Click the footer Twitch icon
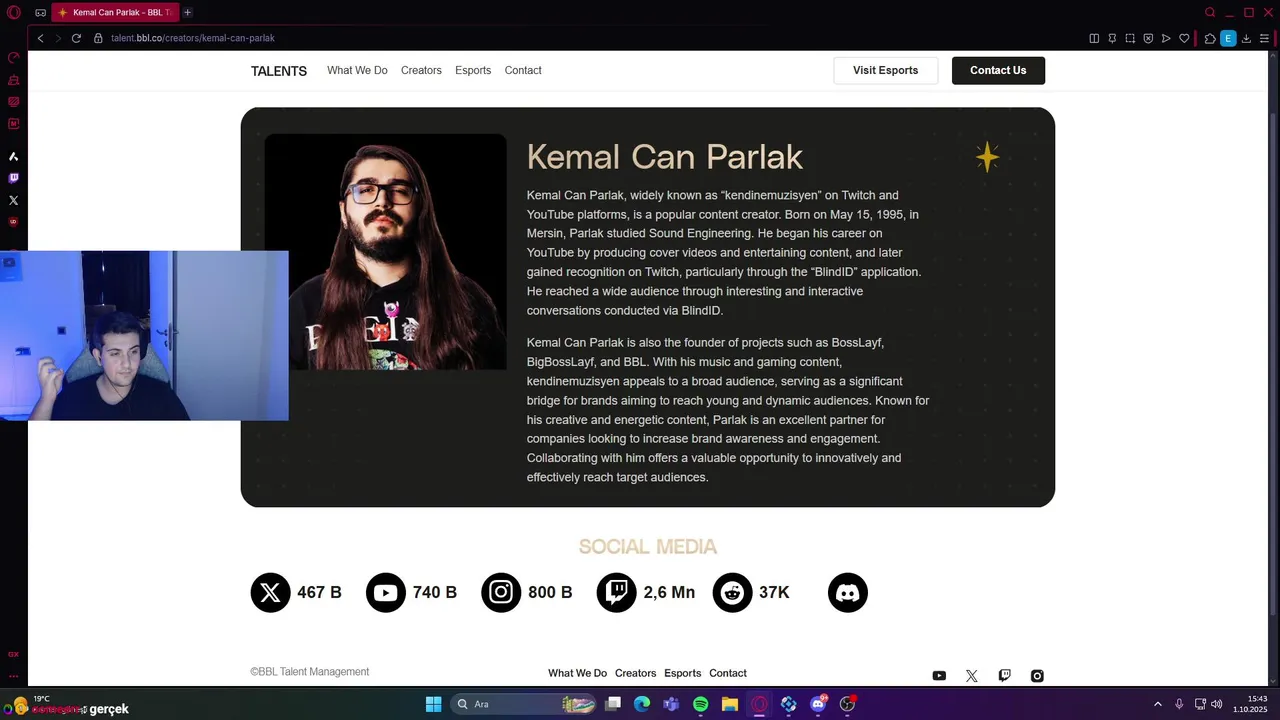This screenshot has width=1280, height=720. tap(1005, 676)
